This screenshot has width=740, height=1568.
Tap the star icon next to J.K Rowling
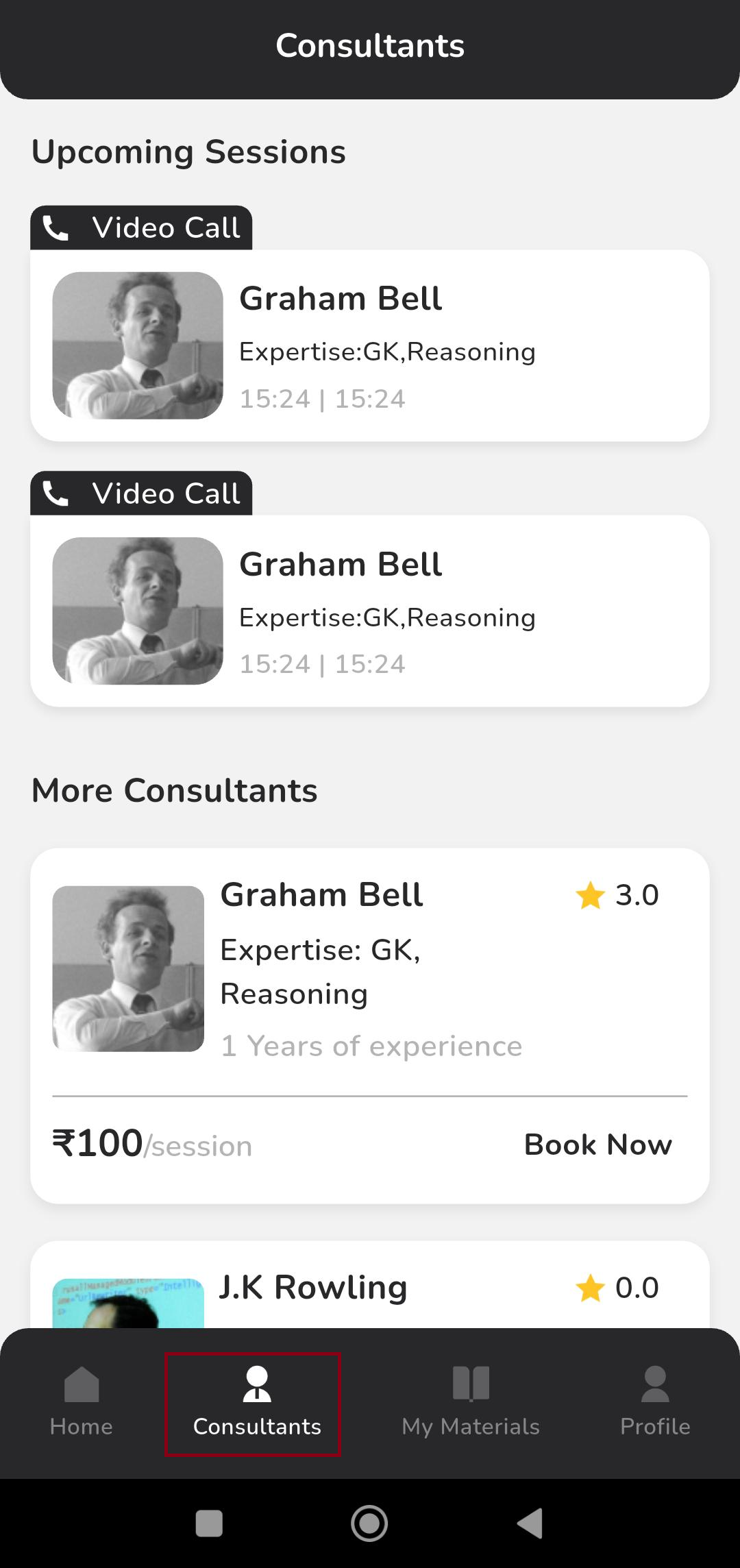[x=590, y=1288]
